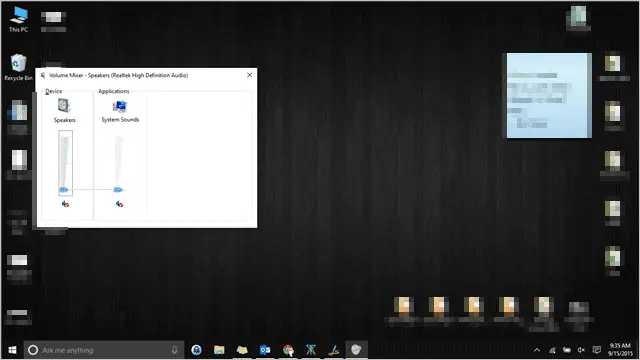Open the Speakers device icon in Volume Mixer
This screenshot has width=640, height=360.
(64, 106)
